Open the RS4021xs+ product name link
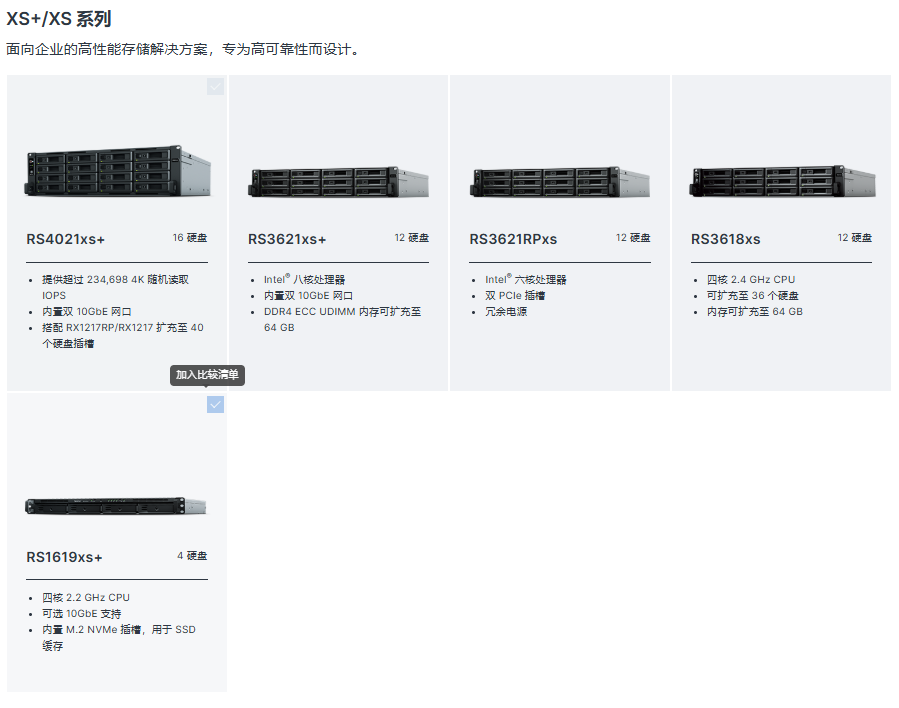 pyautogui.click(x=66, y=239)
